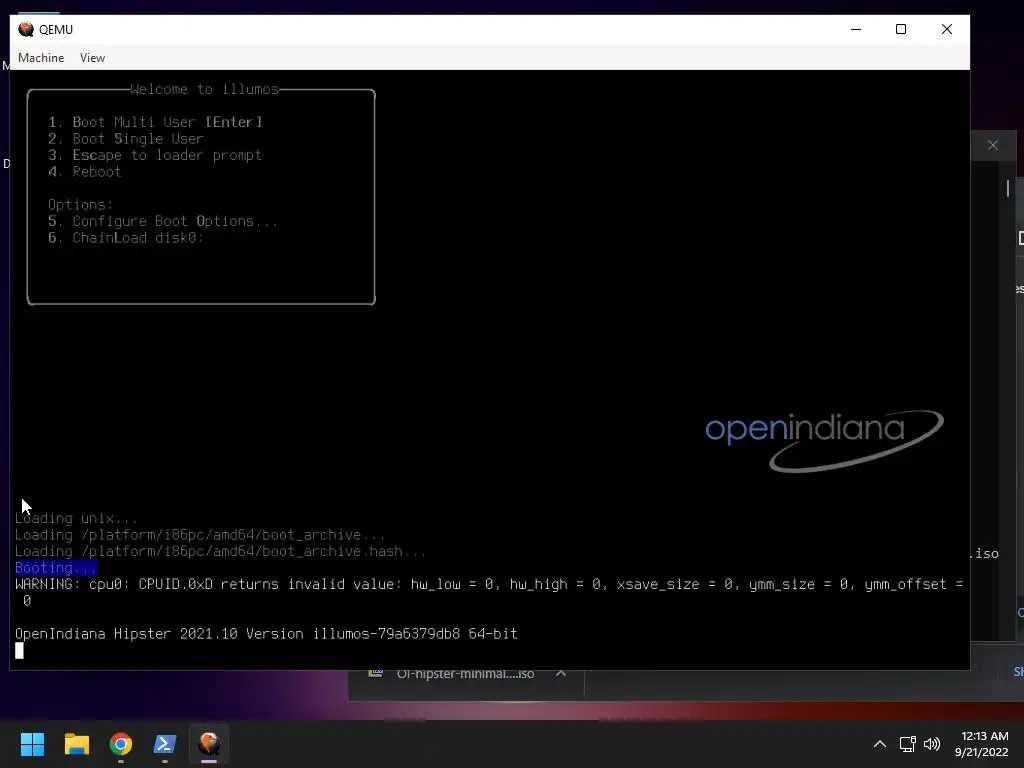Show hidden system tray icons

(x=880, y=744)
